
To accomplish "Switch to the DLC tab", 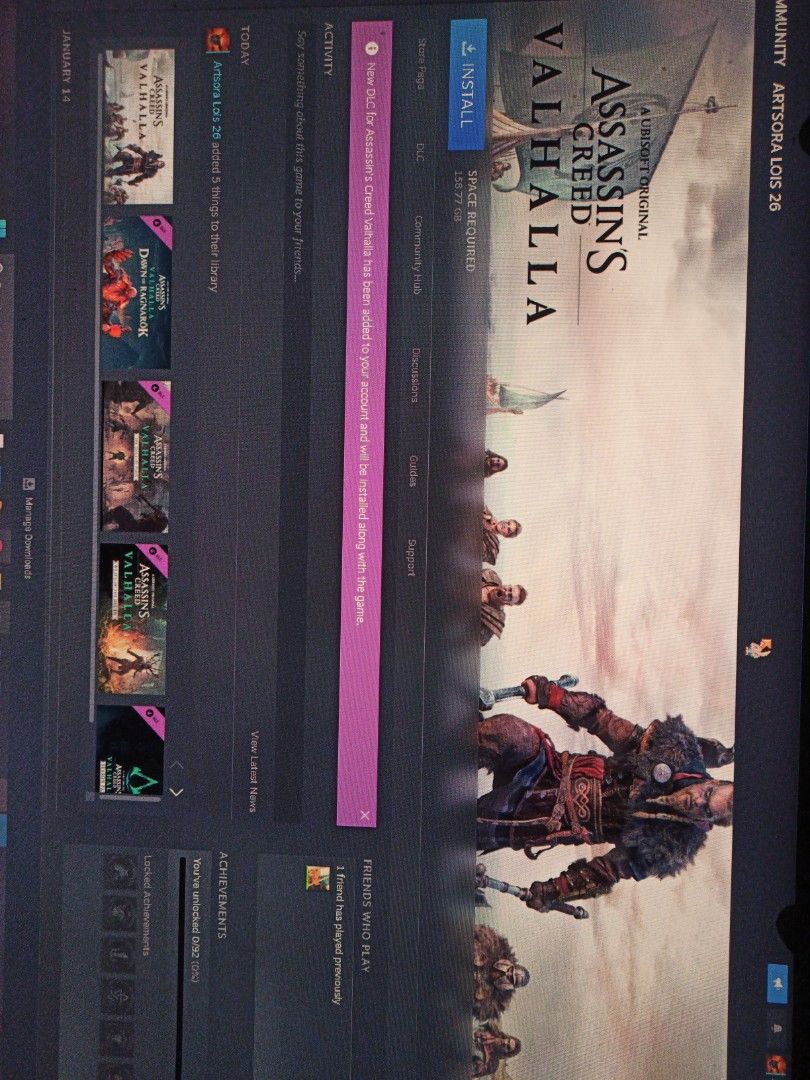I will tap(420, 154).
